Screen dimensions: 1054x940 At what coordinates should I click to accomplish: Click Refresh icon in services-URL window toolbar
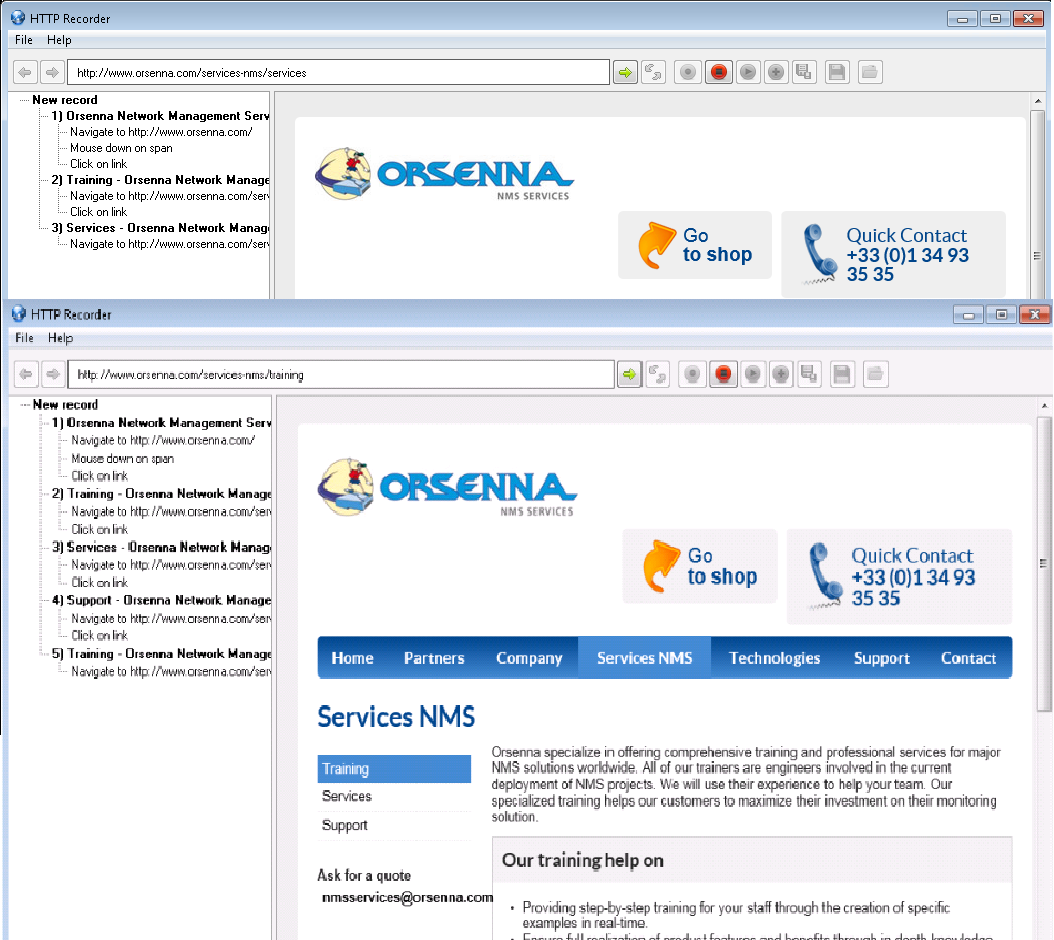tap(653, 73)
